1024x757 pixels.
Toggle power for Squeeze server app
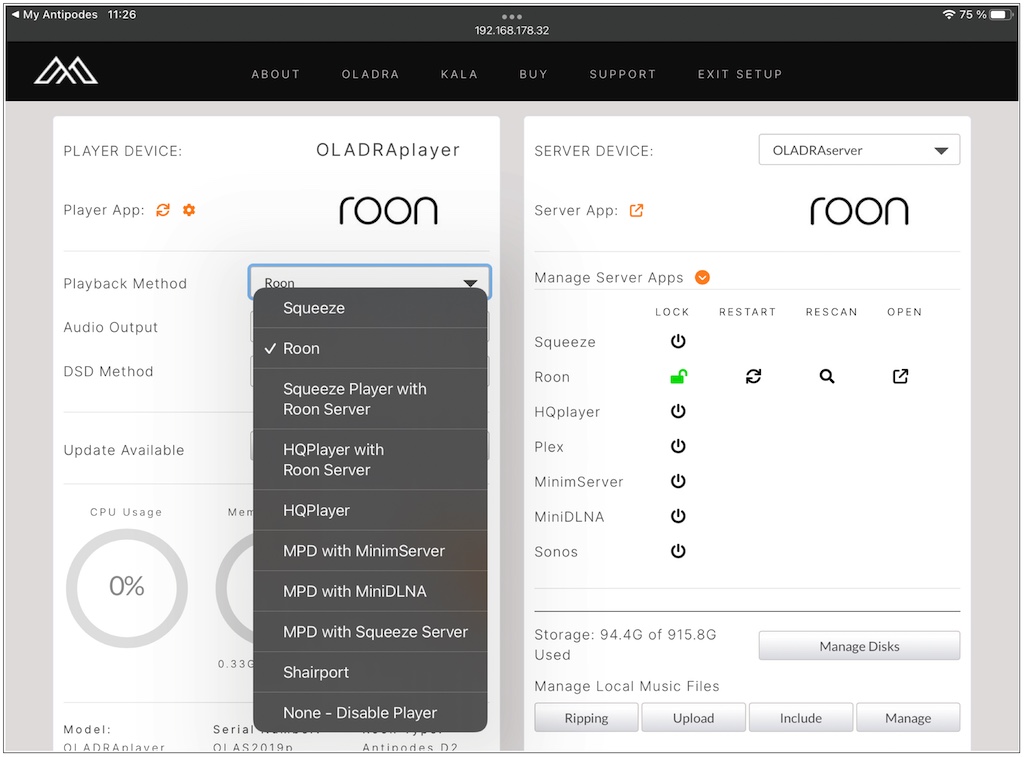(x=678, y=341)
